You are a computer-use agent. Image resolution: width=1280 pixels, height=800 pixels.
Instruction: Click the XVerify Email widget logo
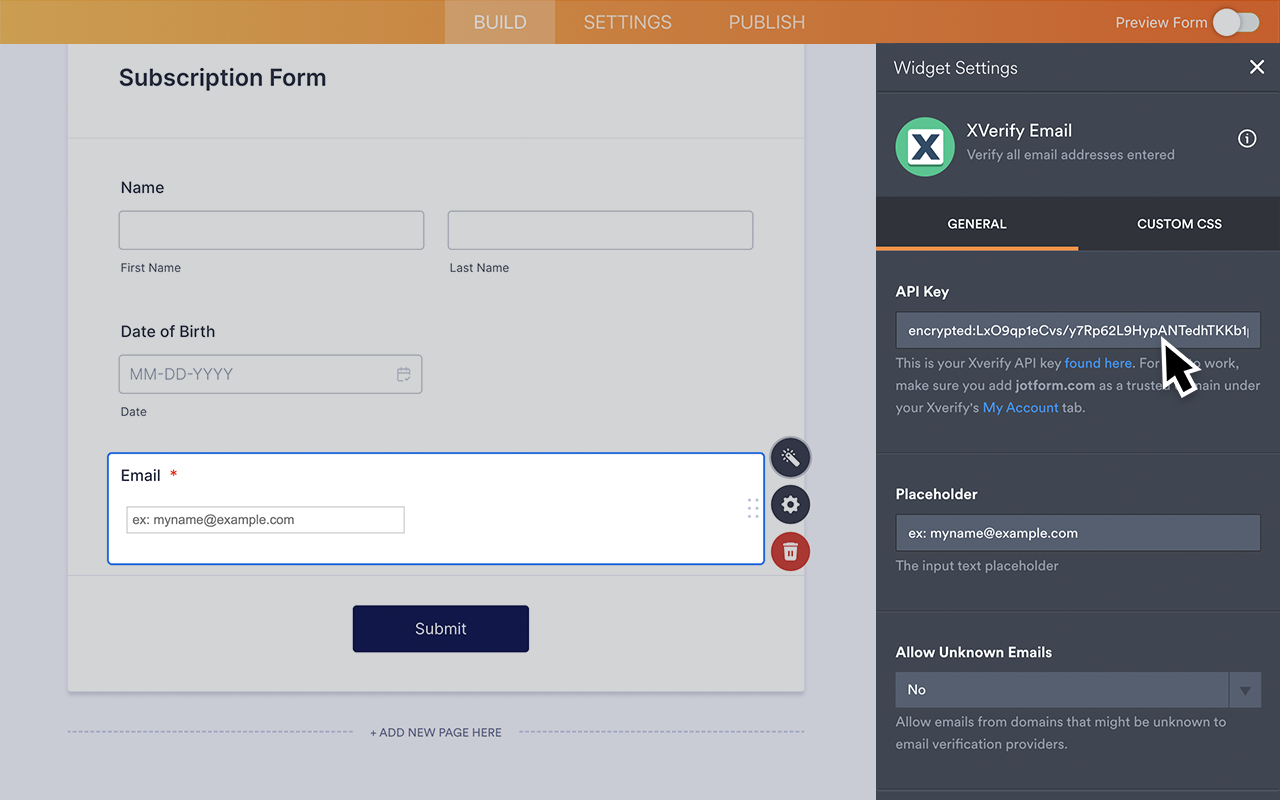click(x=924, y=146)
